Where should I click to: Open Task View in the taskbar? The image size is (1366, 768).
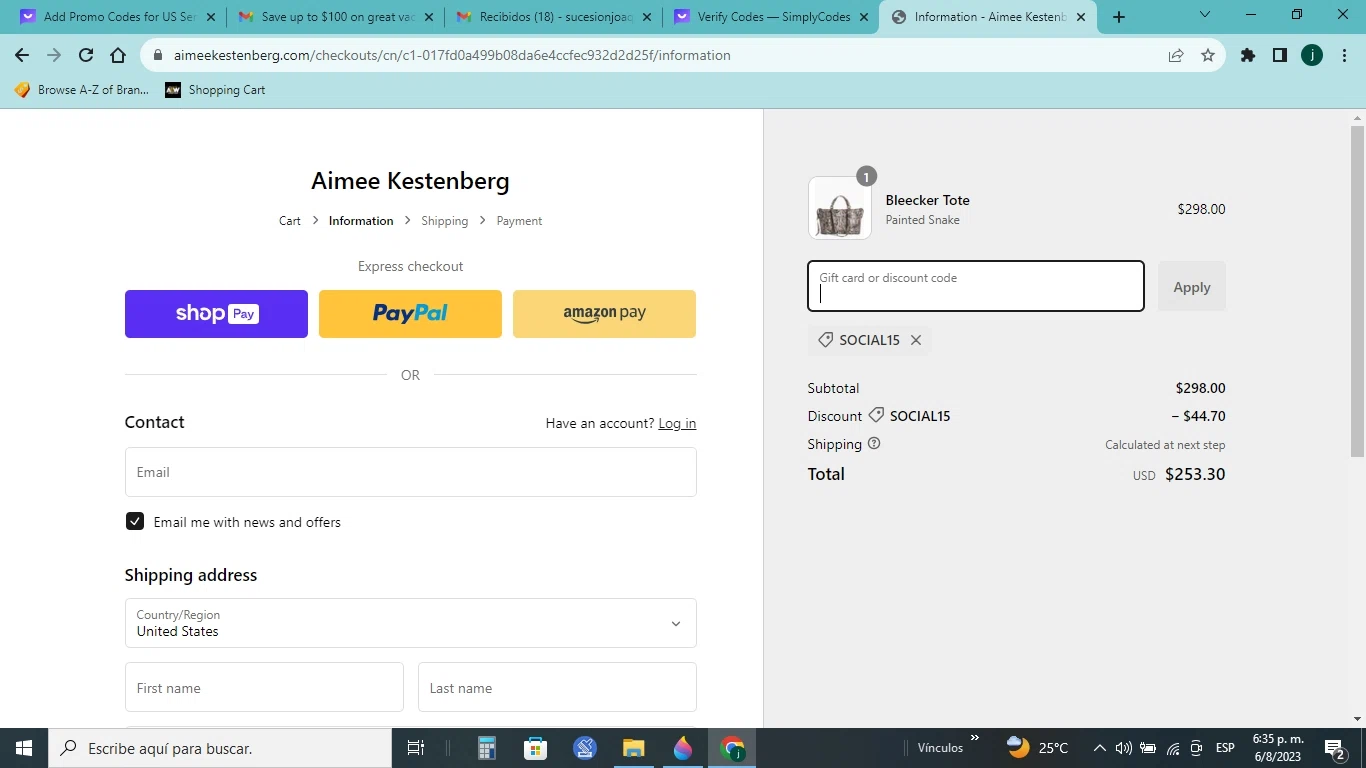[x=416, y=748]
